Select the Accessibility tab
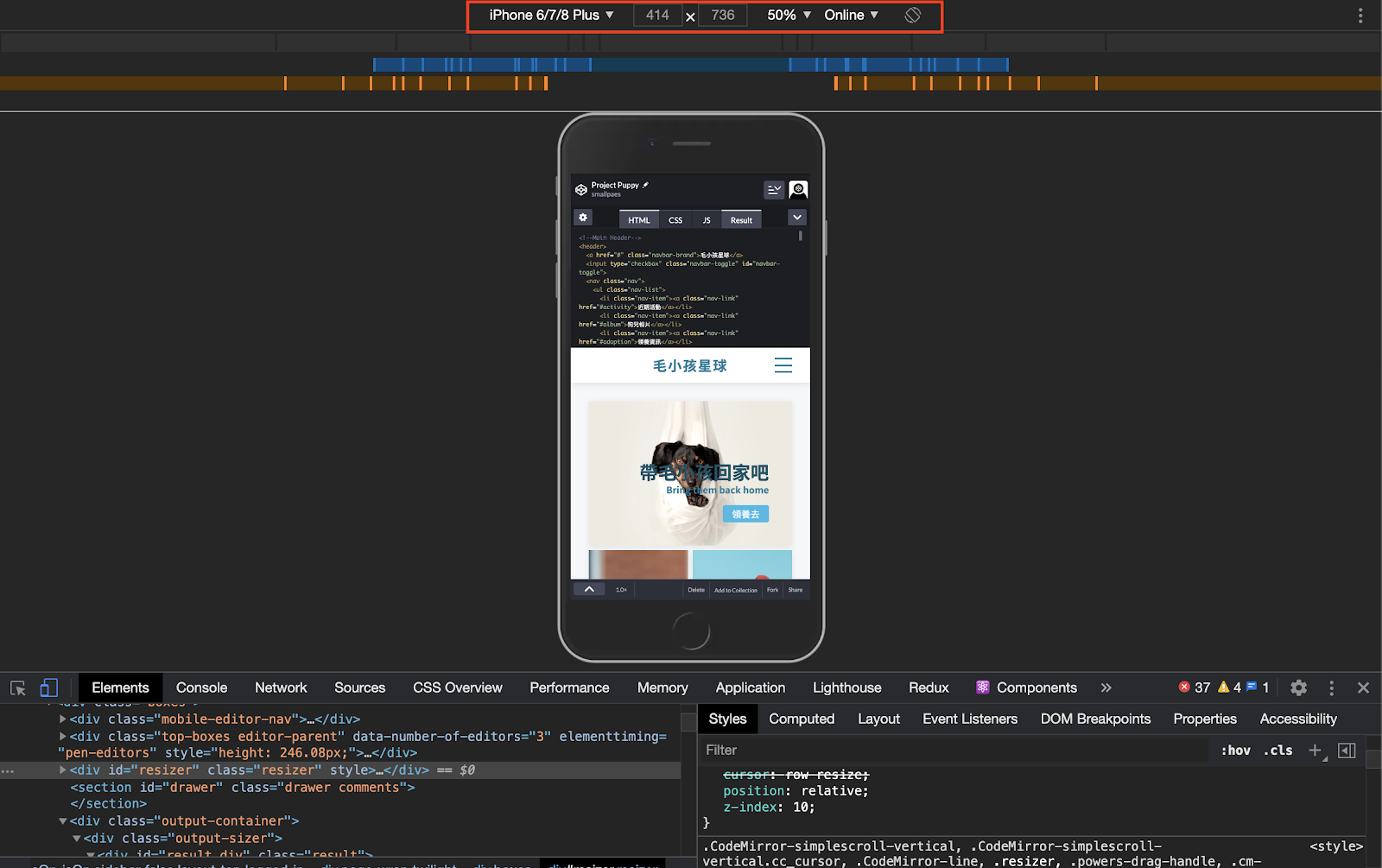1382x868 pixels. click(1298, 719)
